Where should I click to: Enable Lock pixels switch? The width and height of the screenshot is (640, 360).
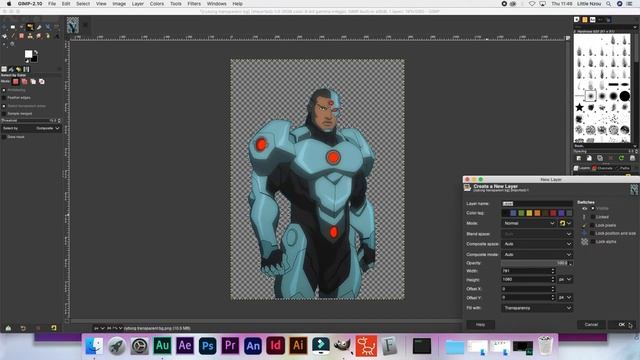tap(593, 225)
